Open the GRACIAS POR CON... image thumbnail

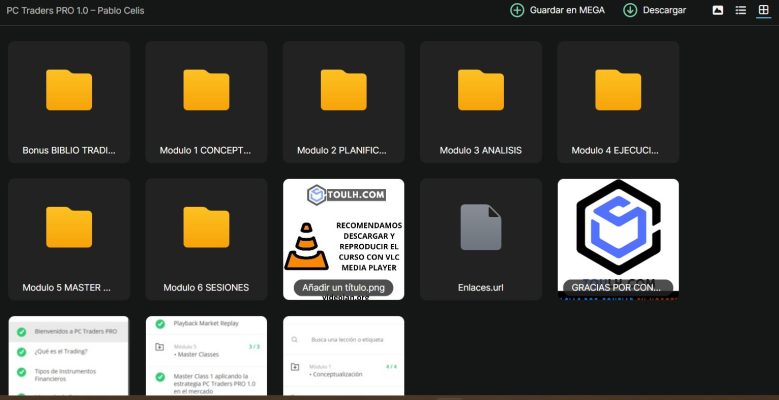point(618,239)
